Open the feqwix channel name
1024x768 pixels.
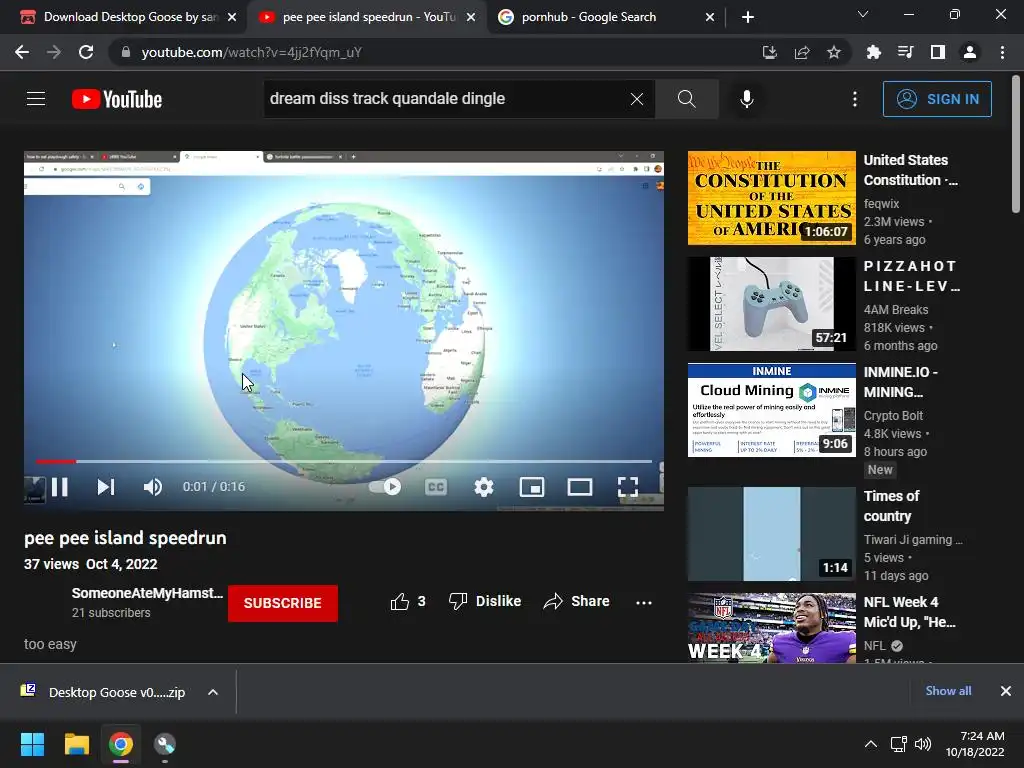point(881,204)
